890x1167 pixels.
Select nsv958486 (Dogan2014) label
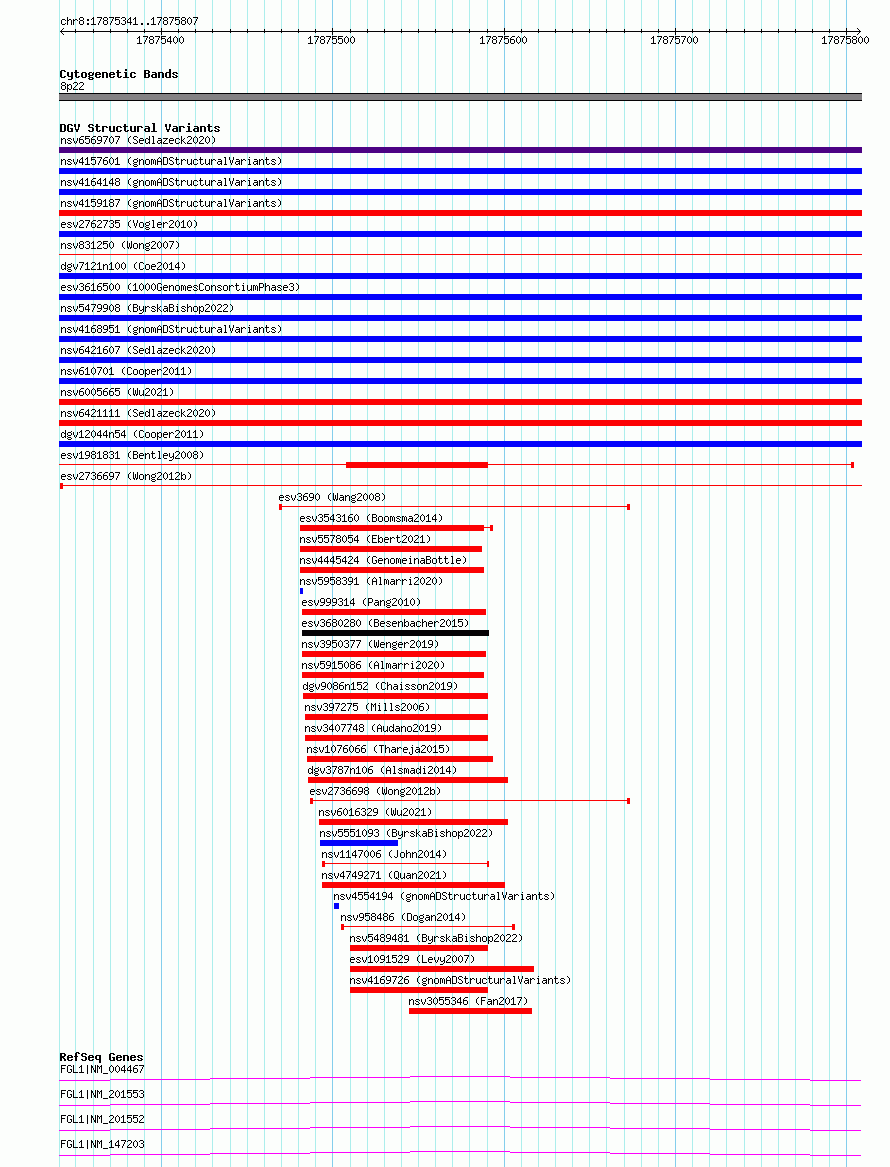(403, 917)
